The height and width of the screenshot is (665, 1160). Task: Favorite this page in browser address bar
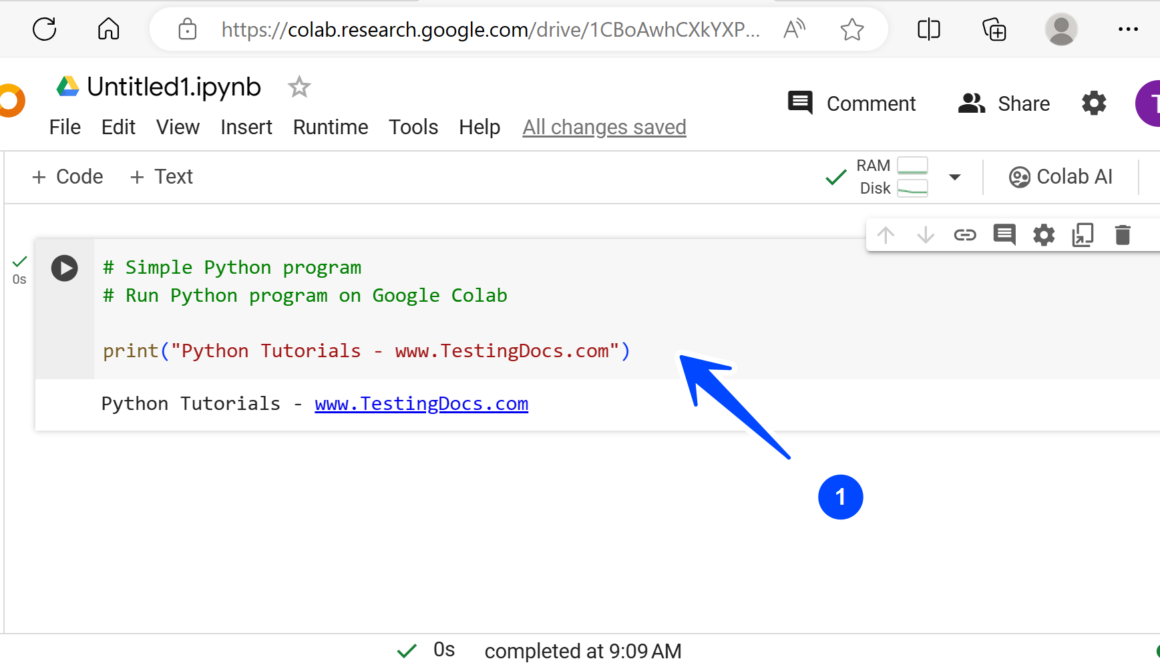click(x=852, y=30)
